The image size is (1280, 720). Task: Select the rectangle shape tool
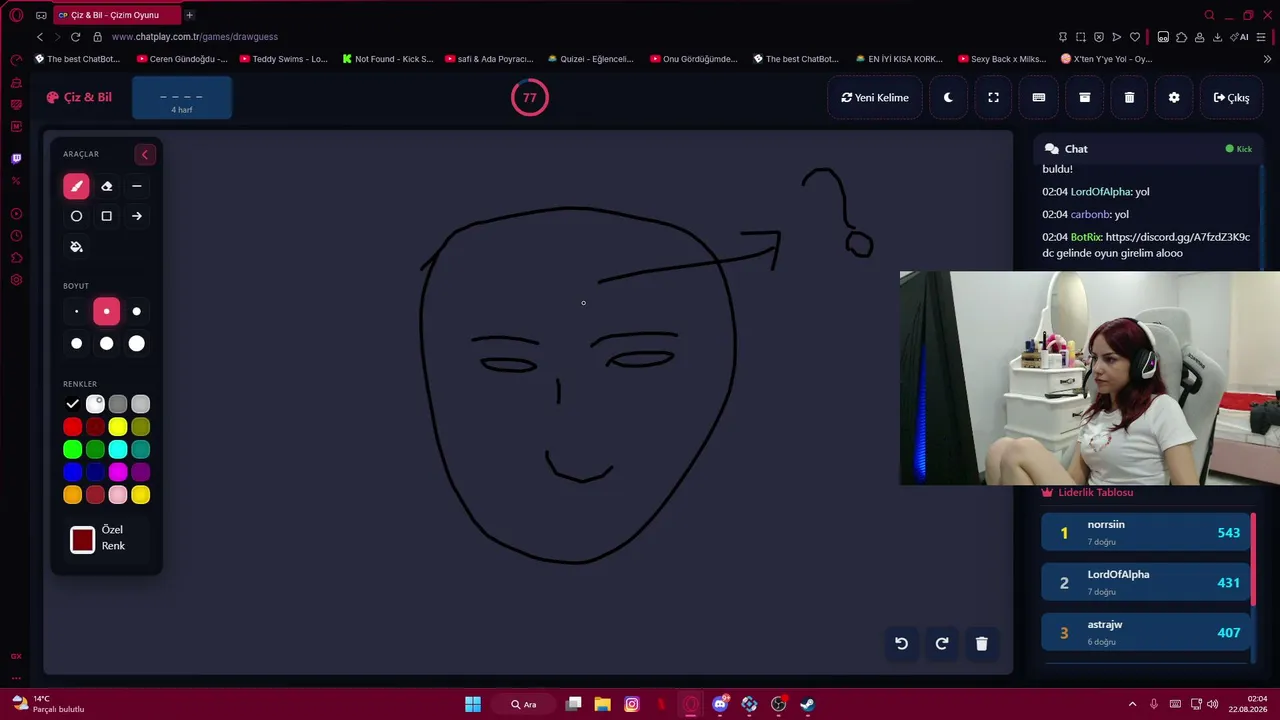tap(107, 216)
